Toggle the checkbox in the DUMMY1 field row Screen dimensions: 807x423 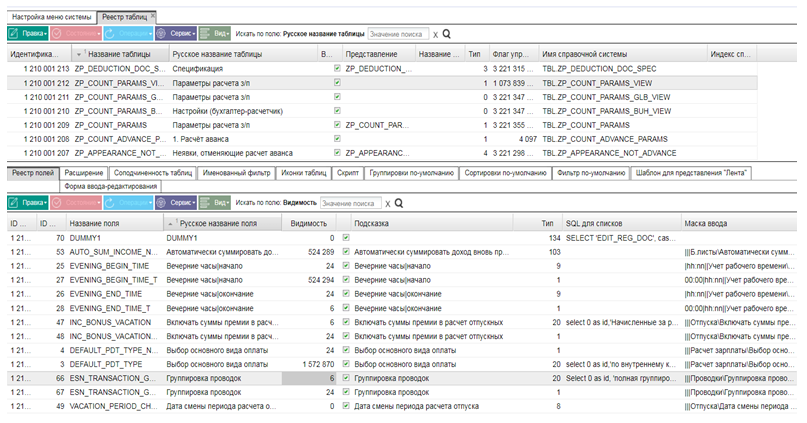point(346,238)
